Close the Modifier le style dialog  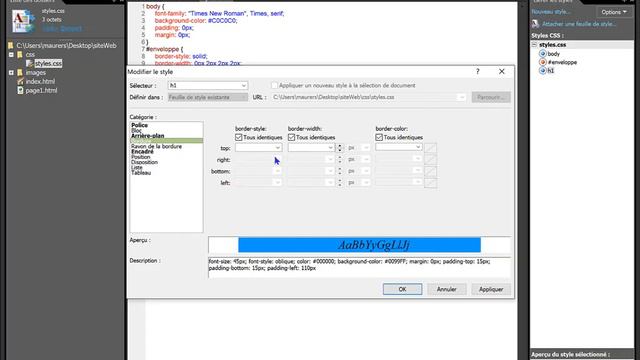pyautogui.click(x=502, y=71)
